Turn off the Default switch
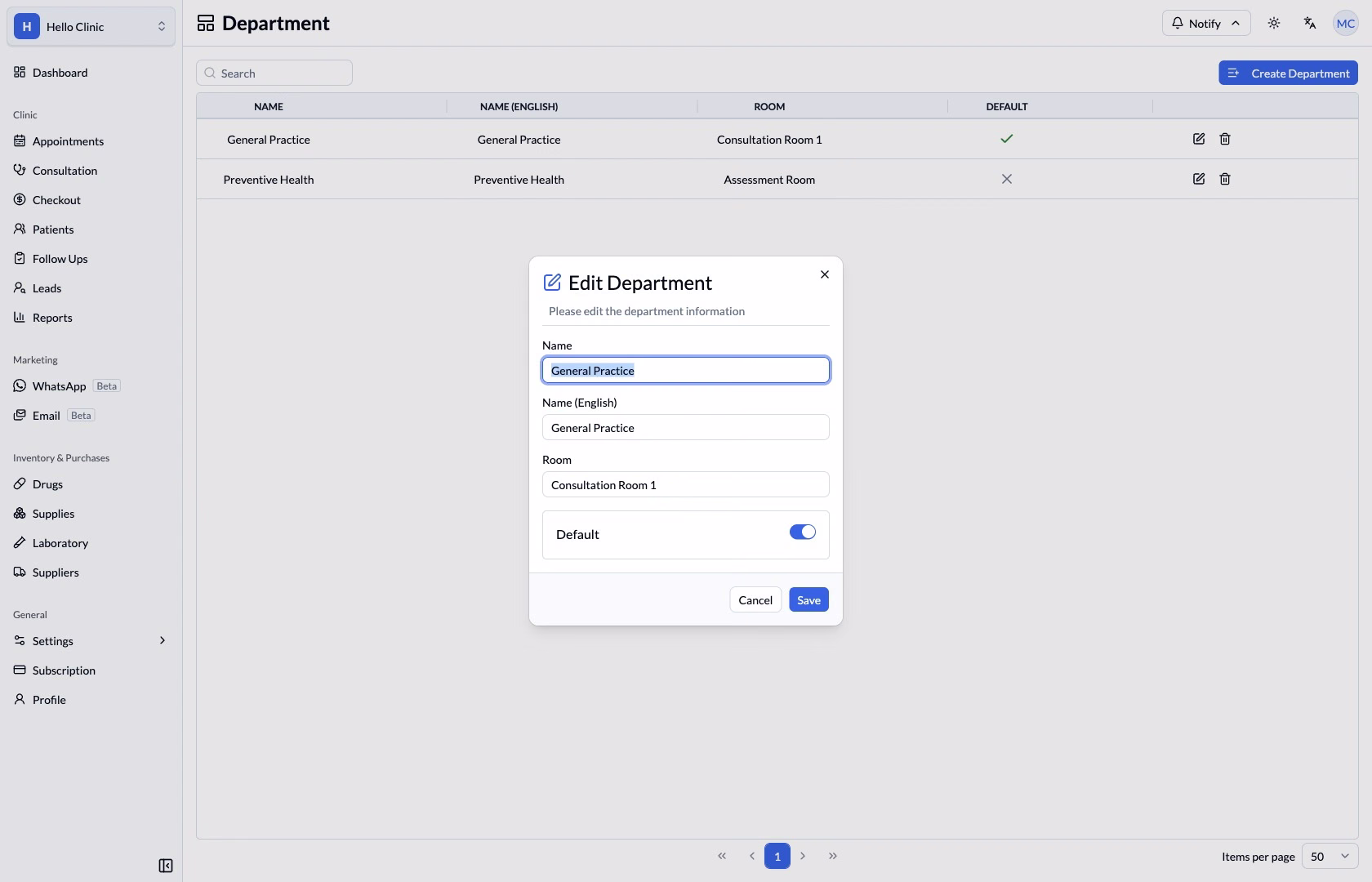 coord(803,532)
